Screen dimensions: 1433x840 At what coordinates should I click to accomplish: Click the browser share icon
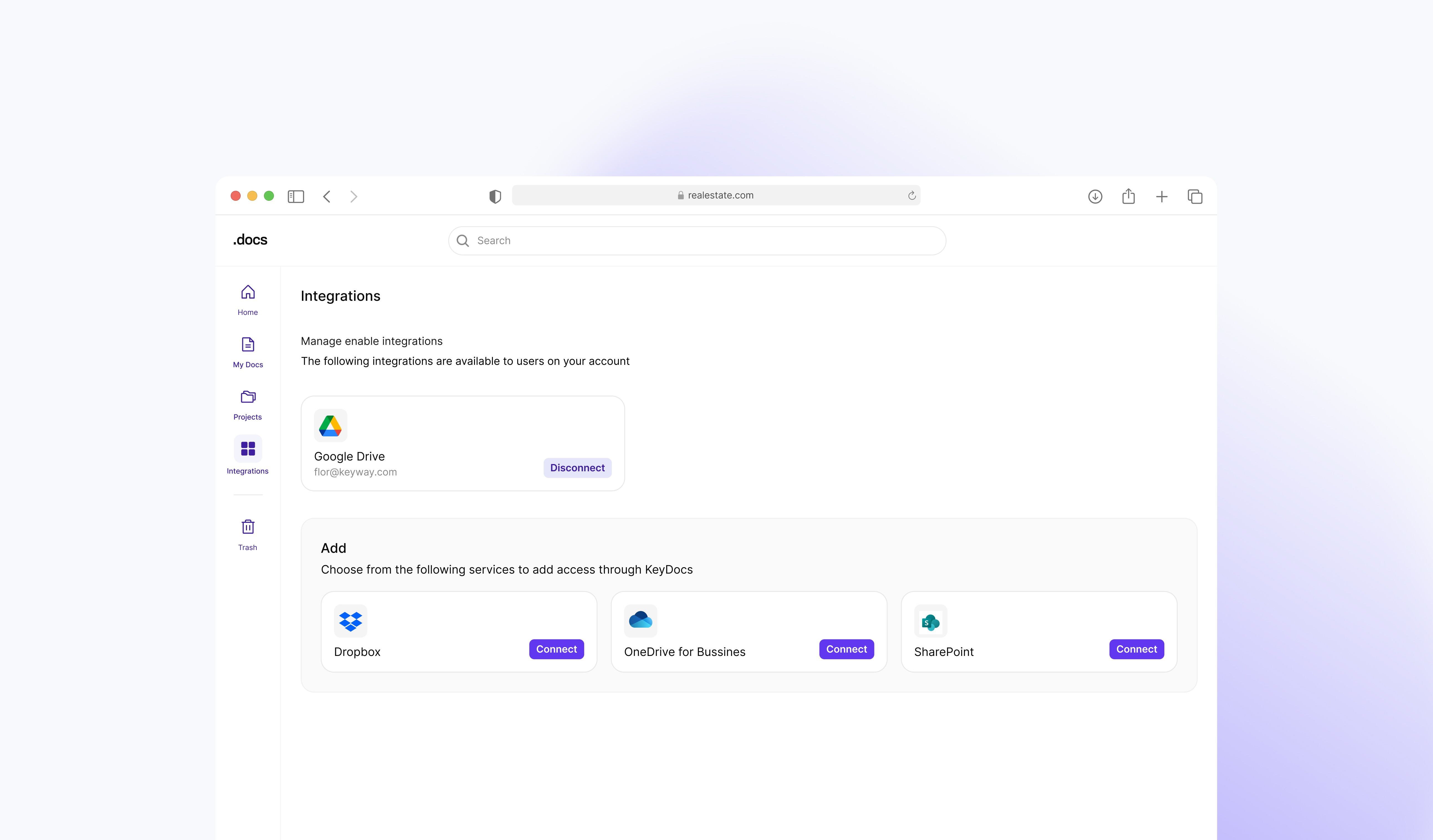(1128, 196)
